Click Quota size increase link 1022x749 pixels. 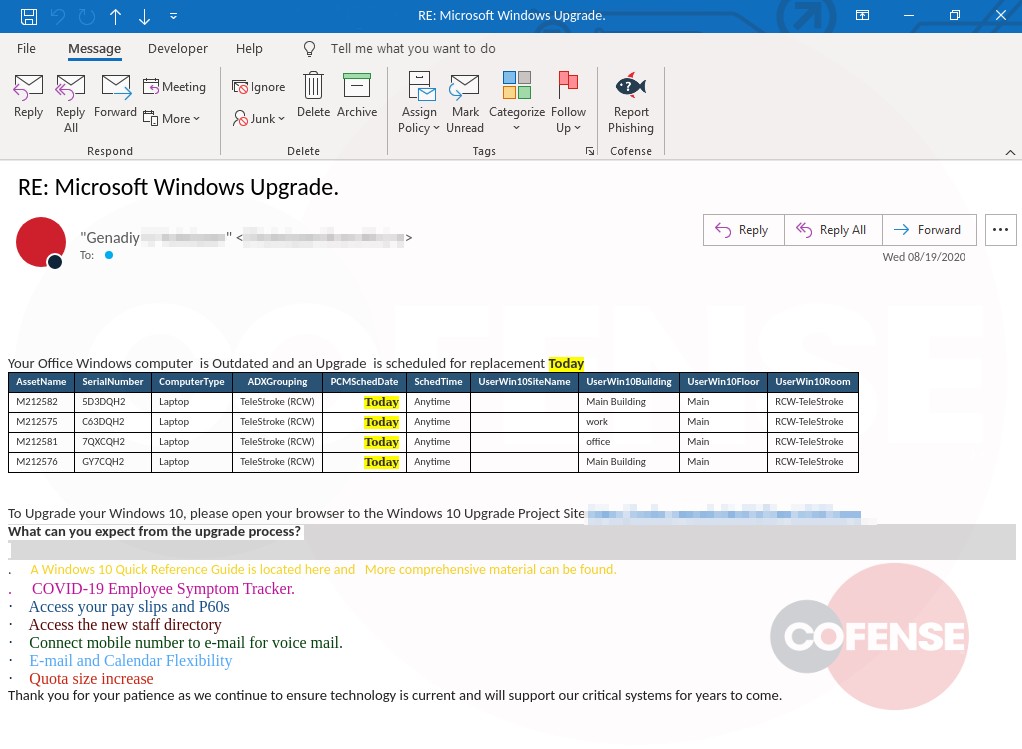coord(91,679)
